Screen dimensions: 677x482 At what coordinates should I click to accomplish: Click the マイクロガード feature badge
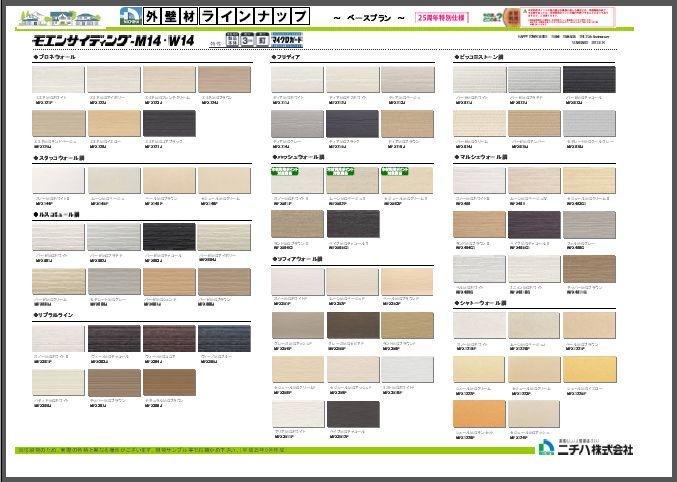coord(287,40)
